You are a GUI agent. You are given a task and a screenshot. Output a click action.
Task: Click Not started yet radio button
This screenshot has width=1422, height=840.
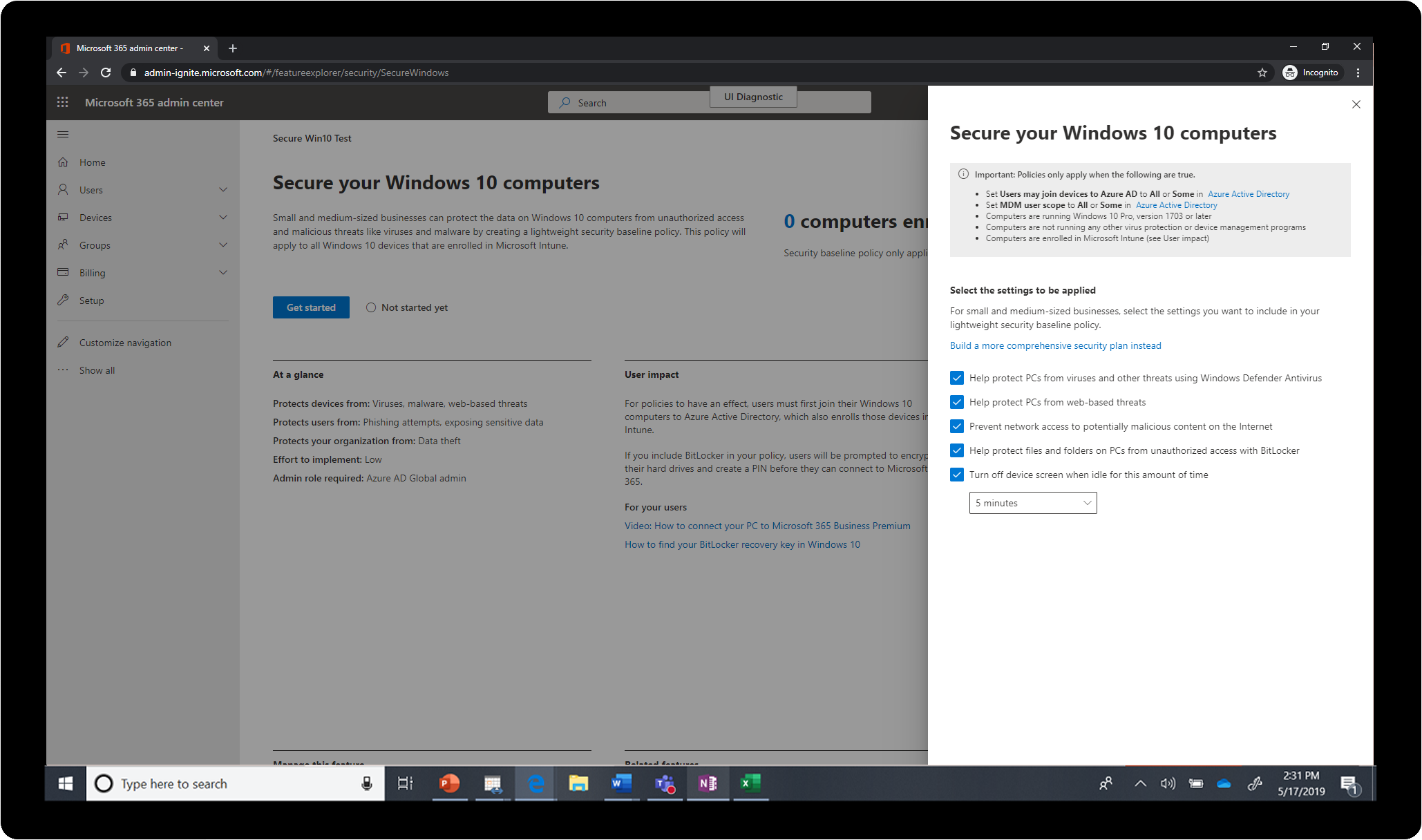370,307
